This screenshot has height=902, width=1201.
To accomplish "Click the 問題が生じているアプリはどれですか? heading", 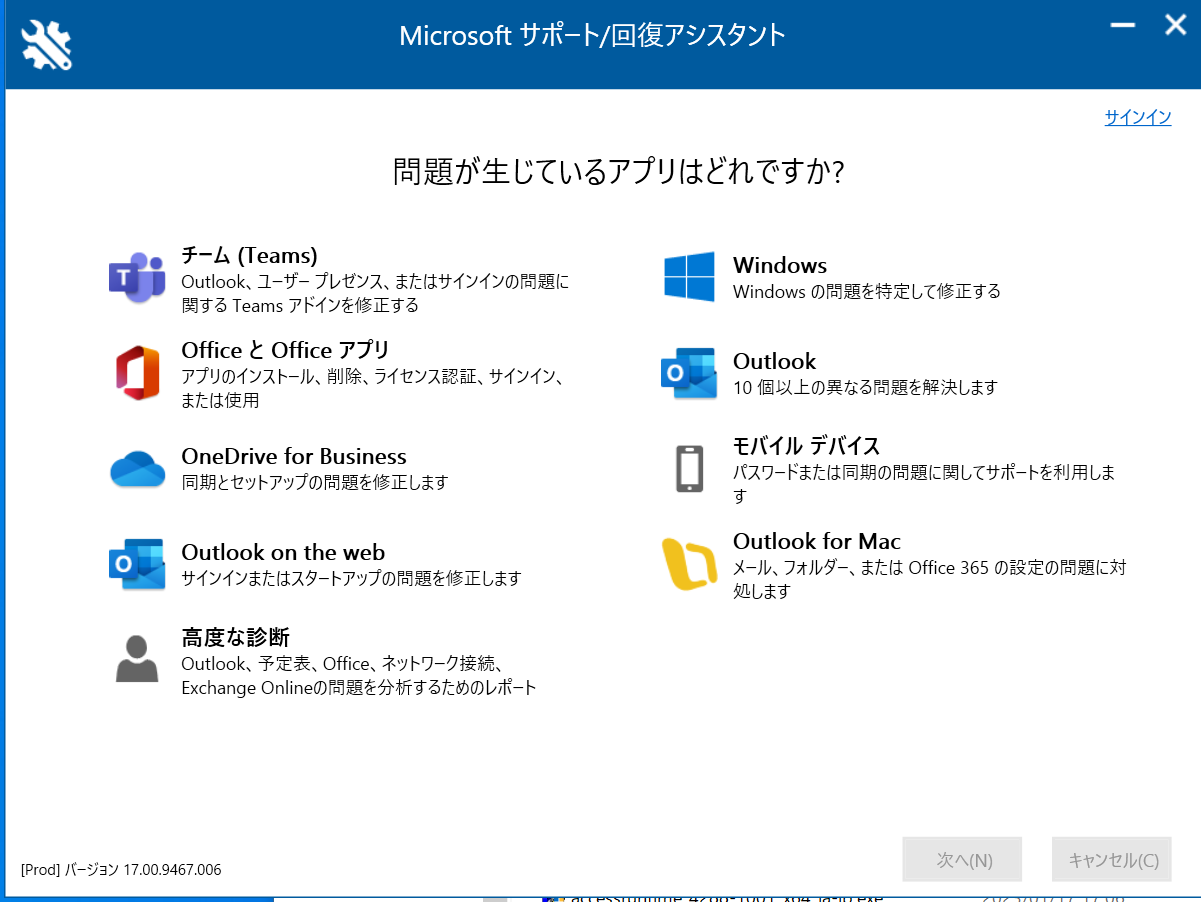I will tap(619, 171).
